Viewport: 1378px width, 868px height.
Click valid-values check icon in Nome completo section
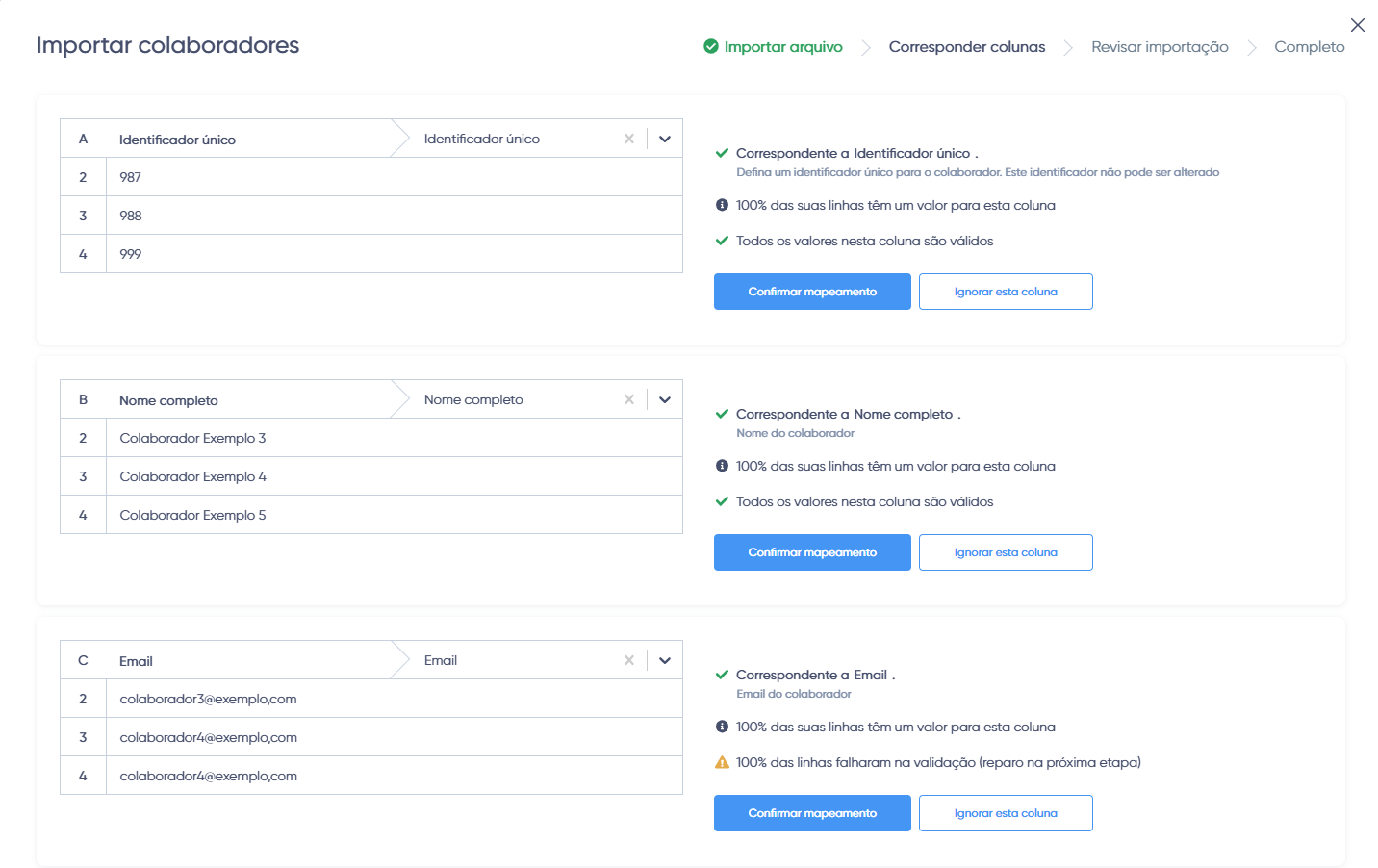tap(722, 501)
